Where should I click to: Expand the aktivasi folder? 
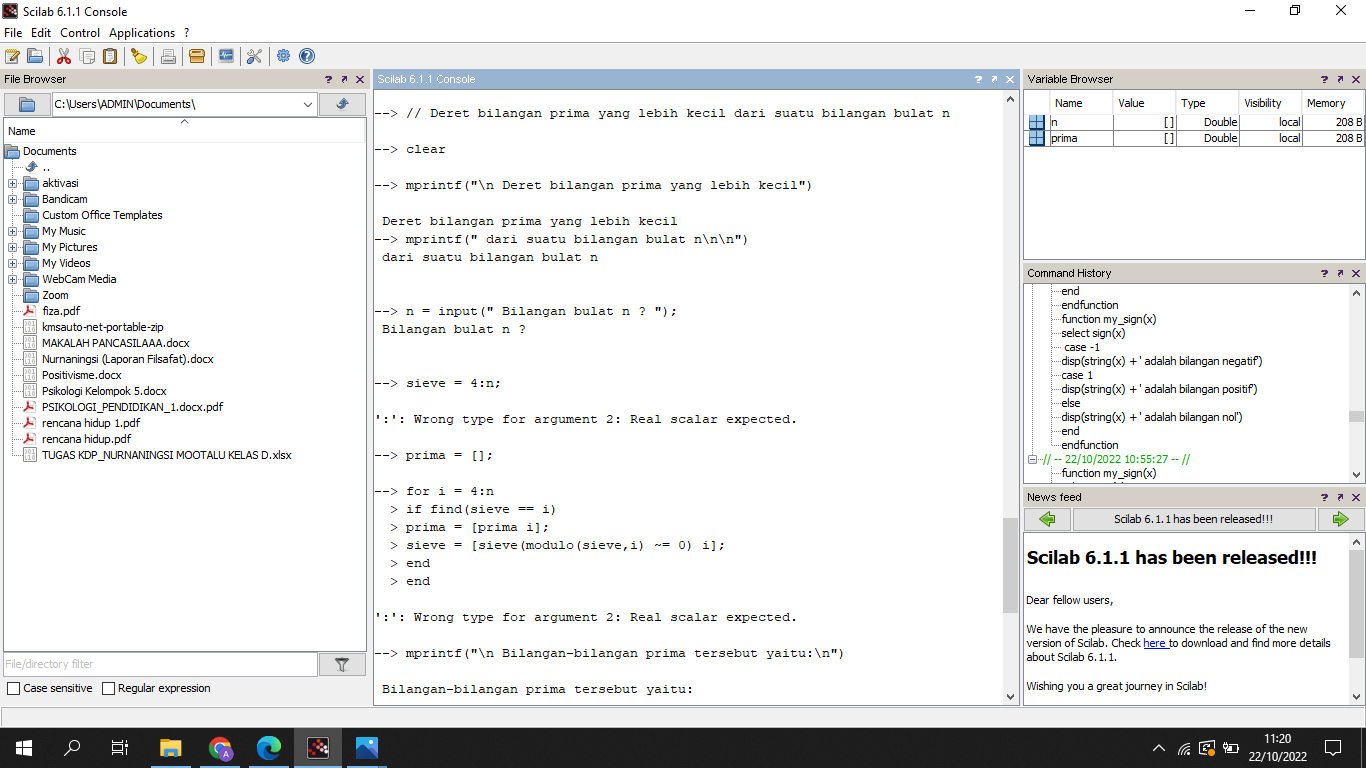click(x=12, y=183)
